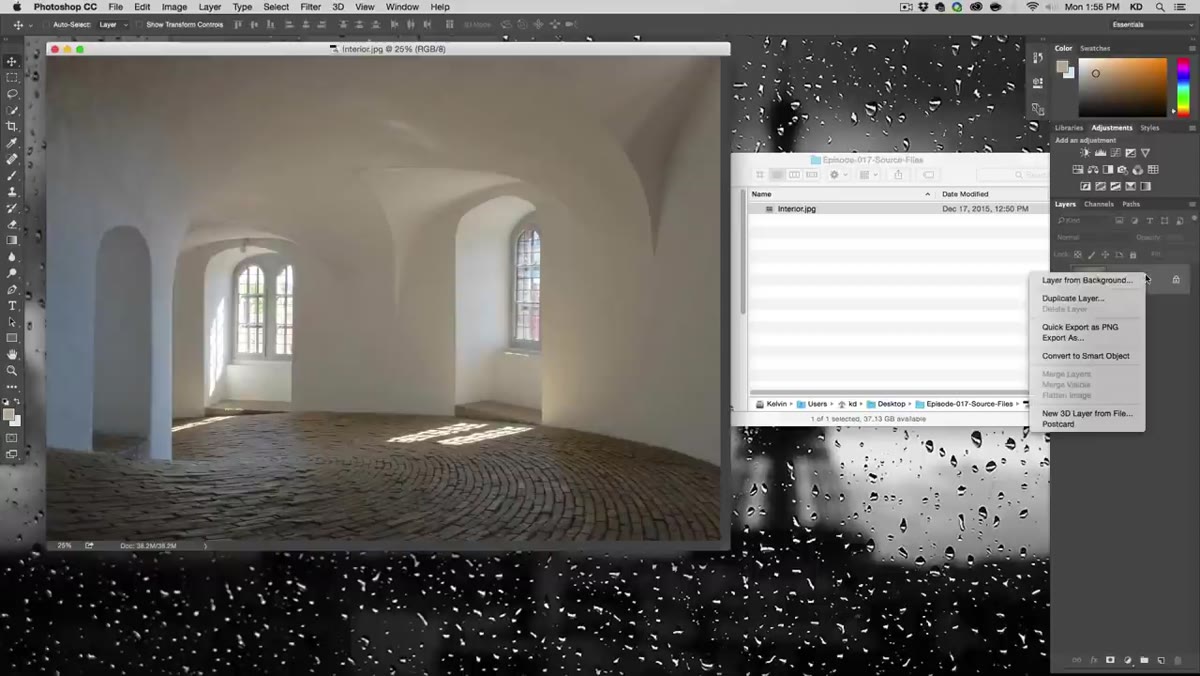Screen dimensions: 1200x676
Task: Select the Spot Healing Brush tool
Action: (x=12, y=159)
